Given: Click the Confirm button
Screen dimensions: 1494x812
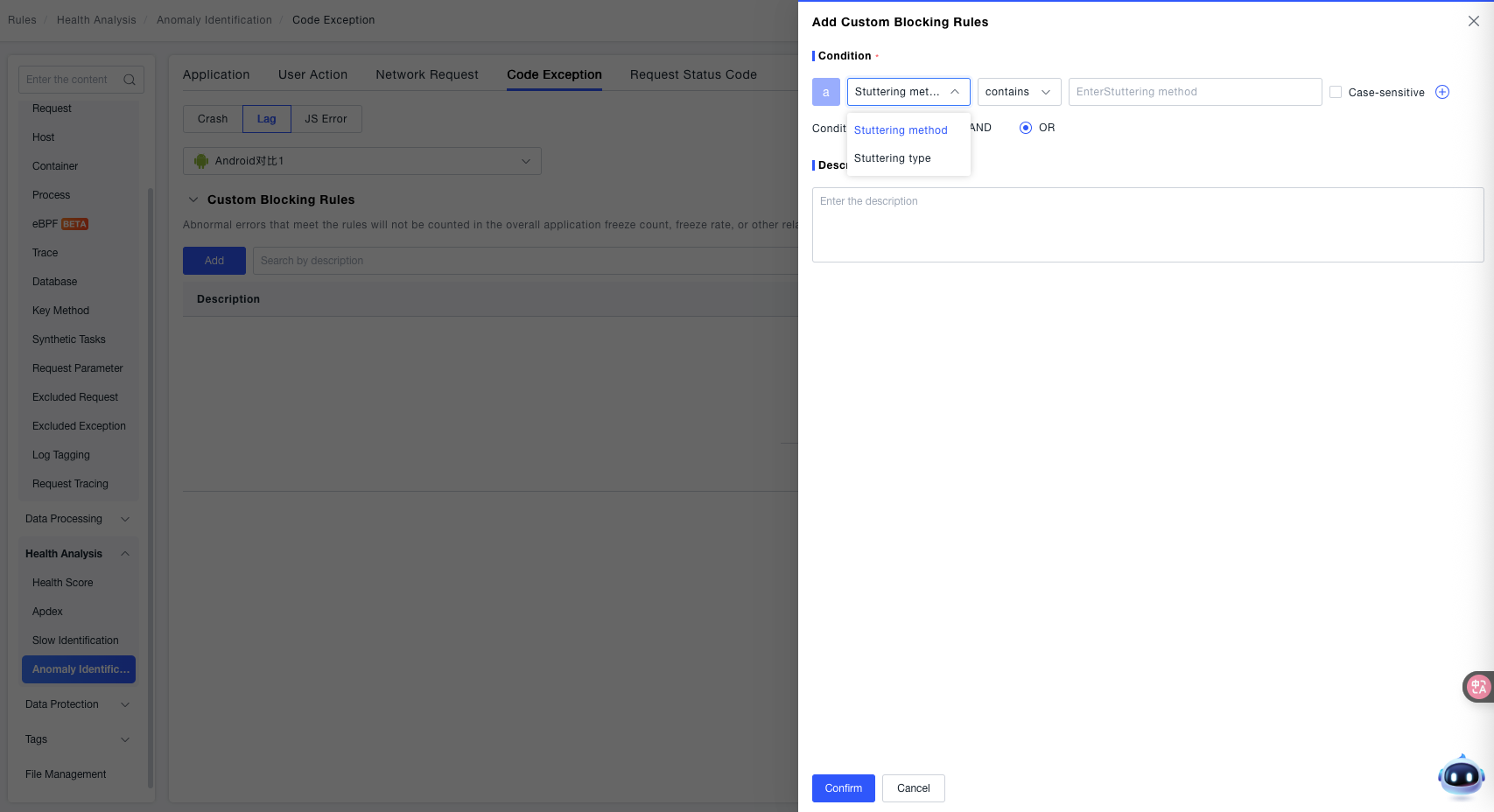Looking at the screenshot, I should (843, 788).
